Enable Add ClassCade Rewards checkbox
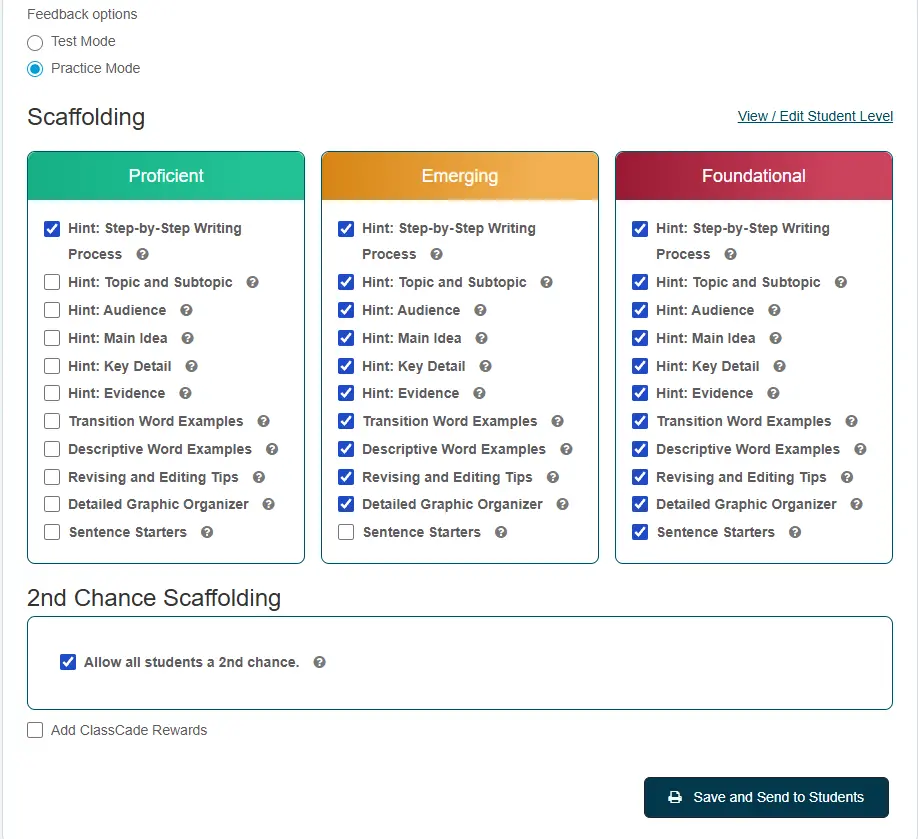Screen dimensions: 918x839 pos(35,730)
